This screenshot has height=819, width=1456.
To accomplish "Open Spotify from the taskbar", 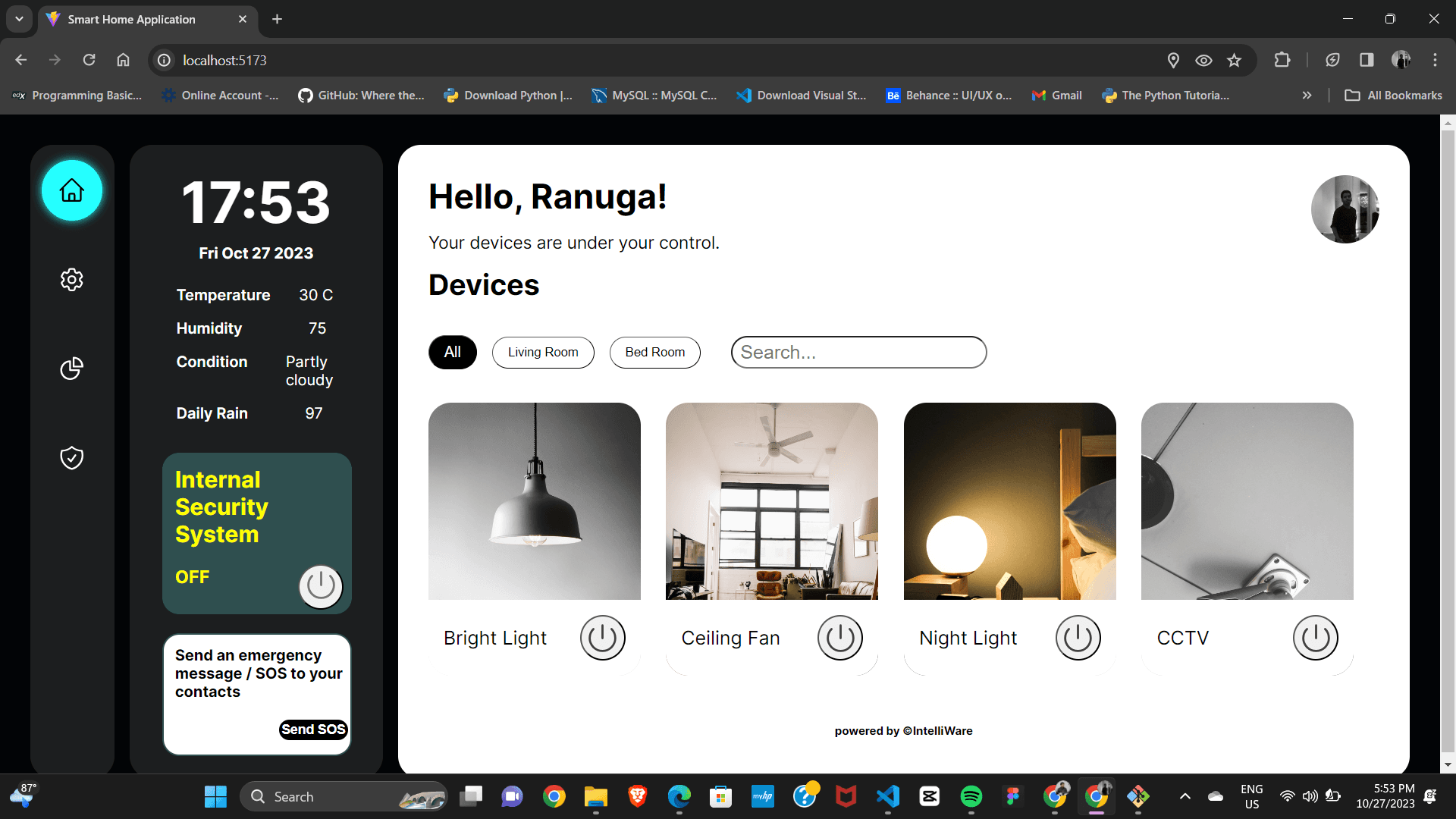I will [x=972, y=796].
